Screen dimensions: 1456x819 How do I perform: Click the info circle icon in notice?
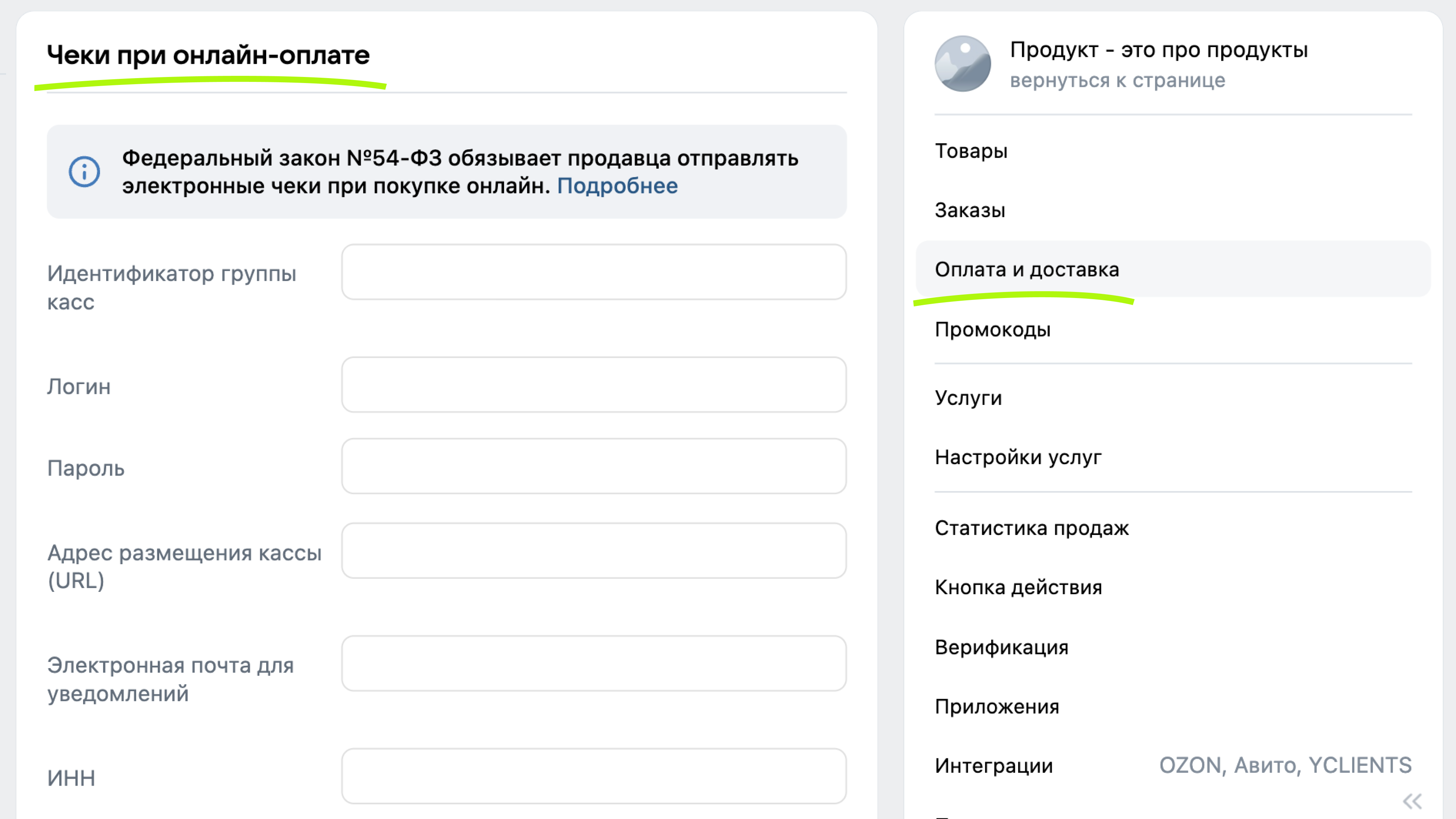tap(84, 171)
